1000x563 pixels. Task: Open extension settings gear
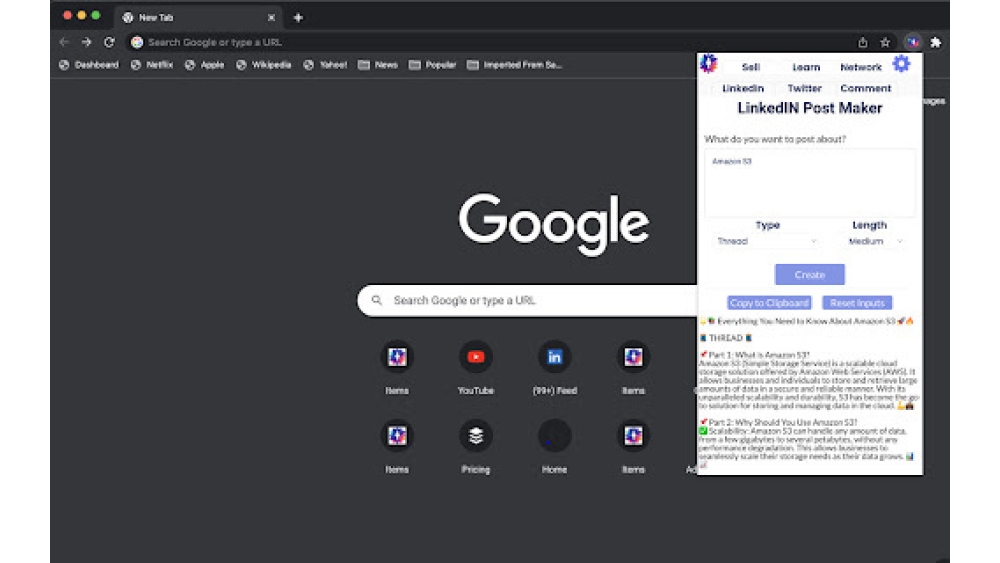pos(901,63)
